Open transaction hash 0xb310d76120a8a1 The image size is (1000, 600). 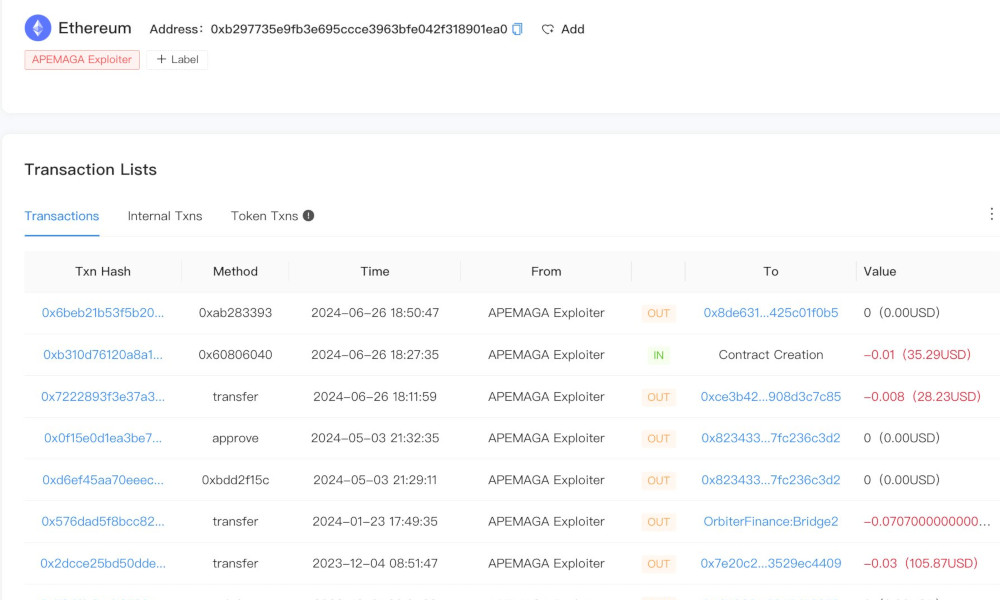click(103, 355)
